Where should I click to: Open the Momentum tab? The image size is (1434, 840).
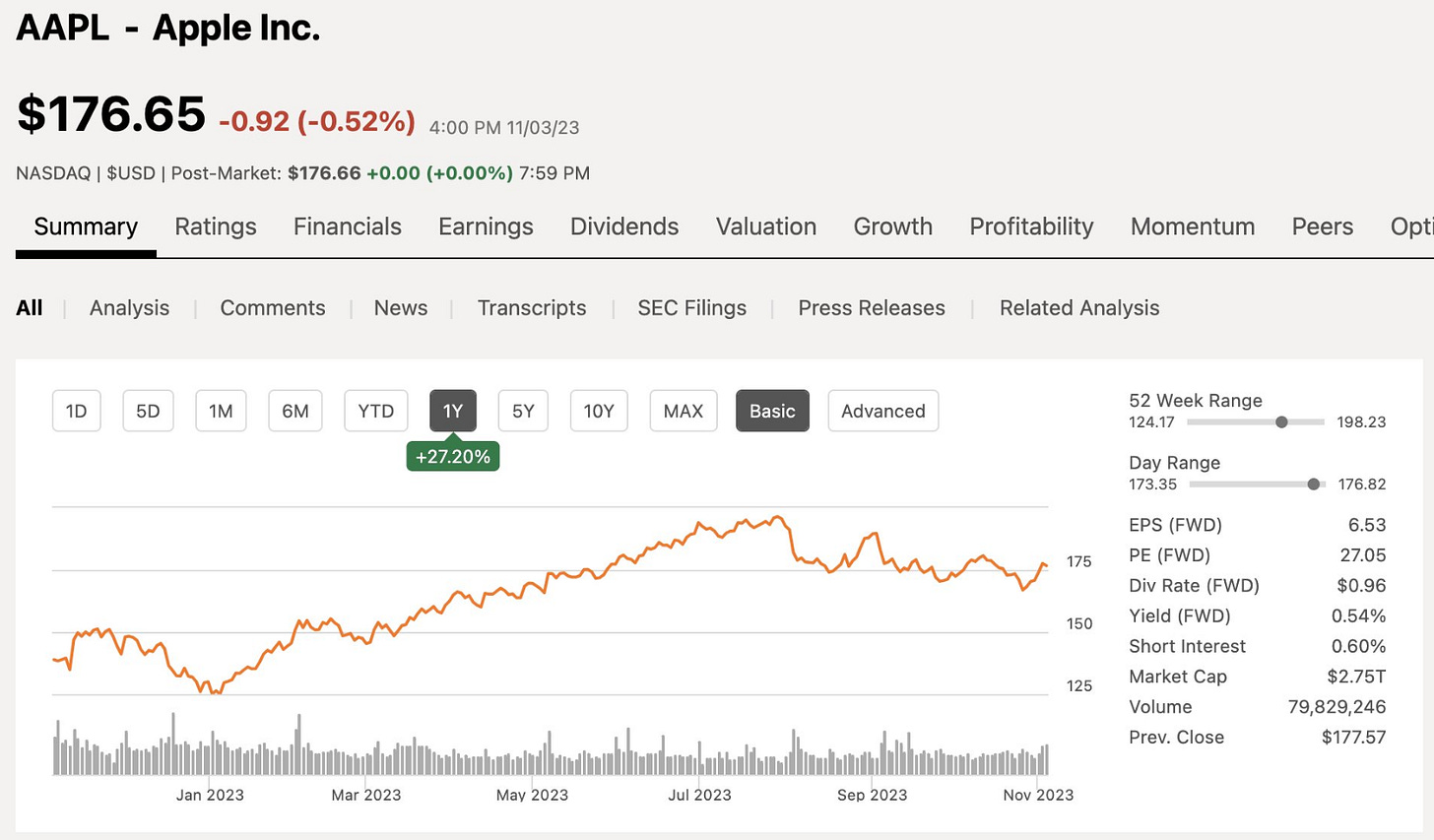tap(1193, 226)
